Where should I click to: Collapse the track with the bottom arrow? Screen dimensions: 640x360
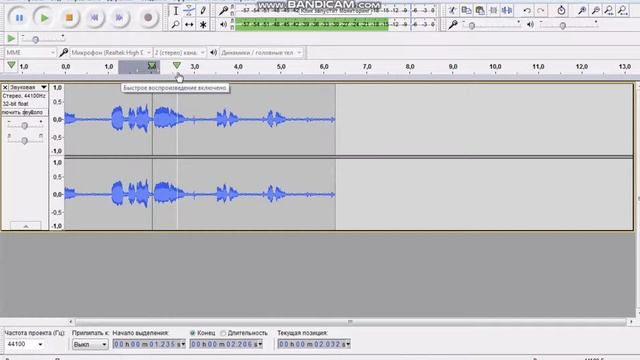(x=25, y=226)
